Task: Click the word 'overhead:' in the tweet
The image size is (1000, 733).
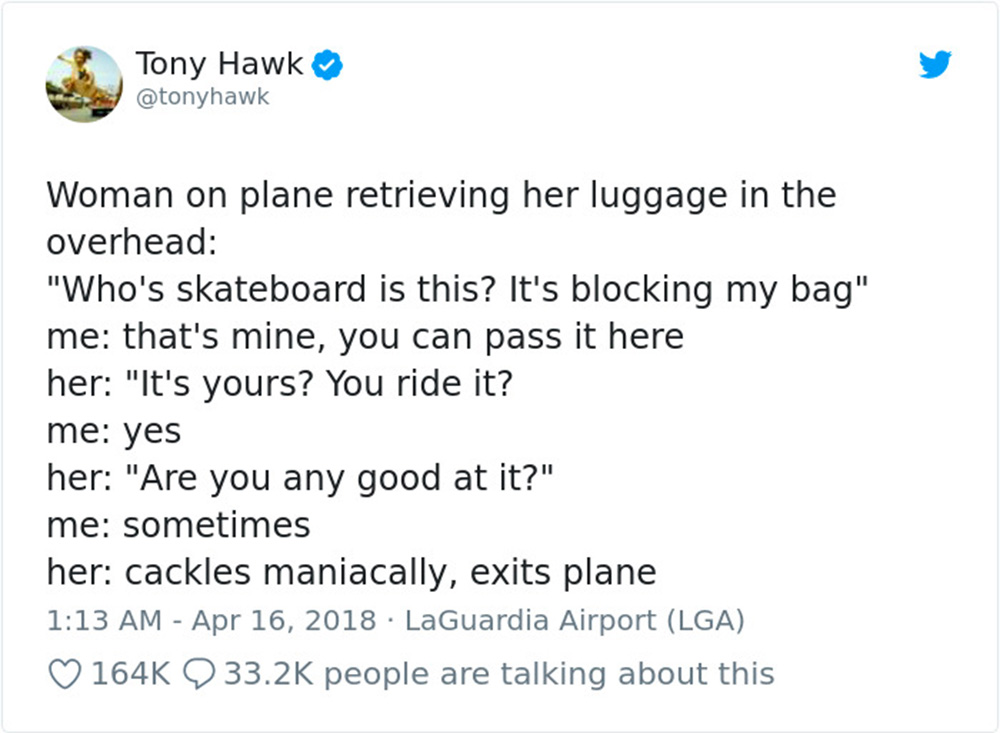Action: 132,242
